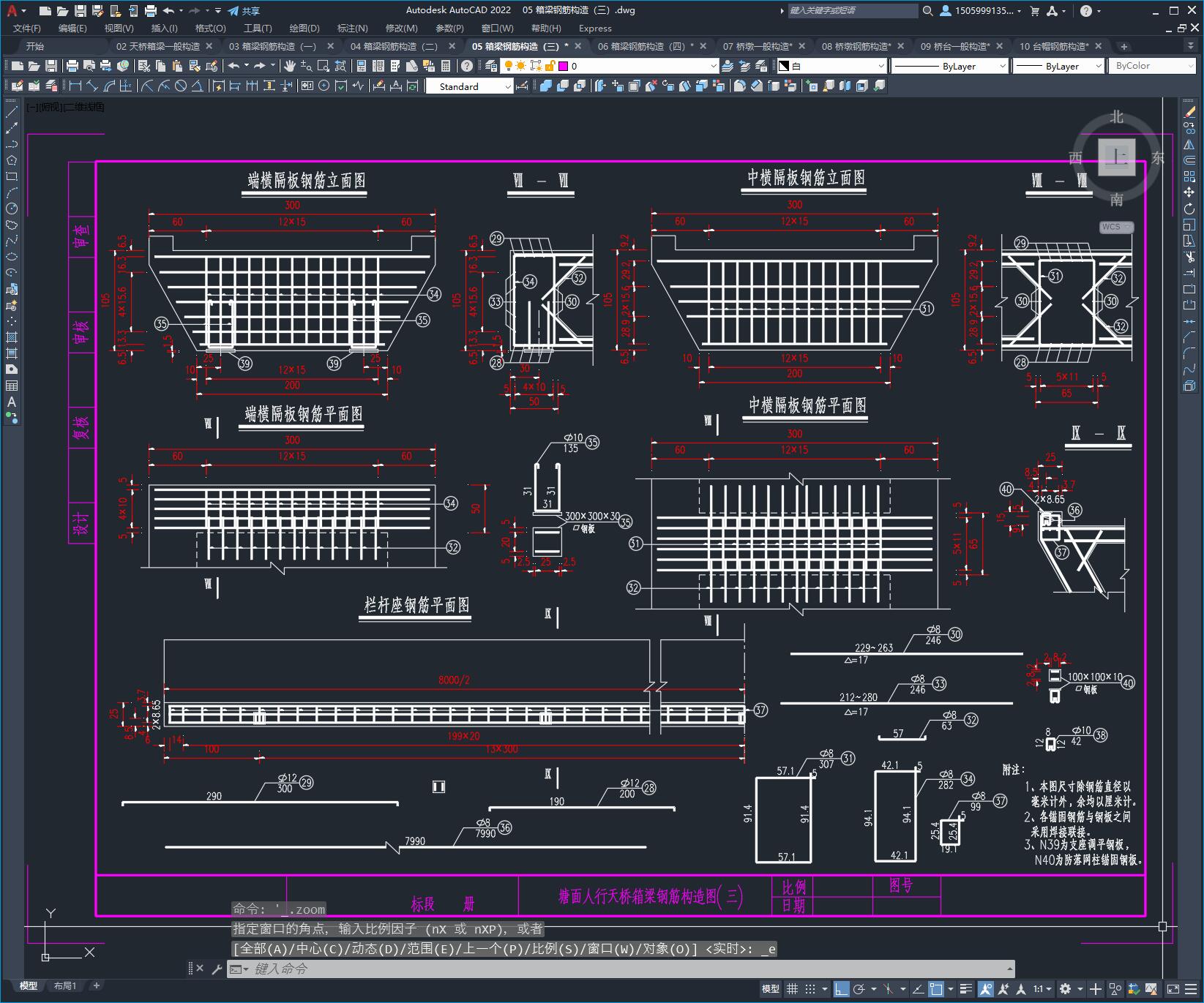Choose the Hatch tool in draw toolbar
1204x1003 pixels.
tap(12, 337)
